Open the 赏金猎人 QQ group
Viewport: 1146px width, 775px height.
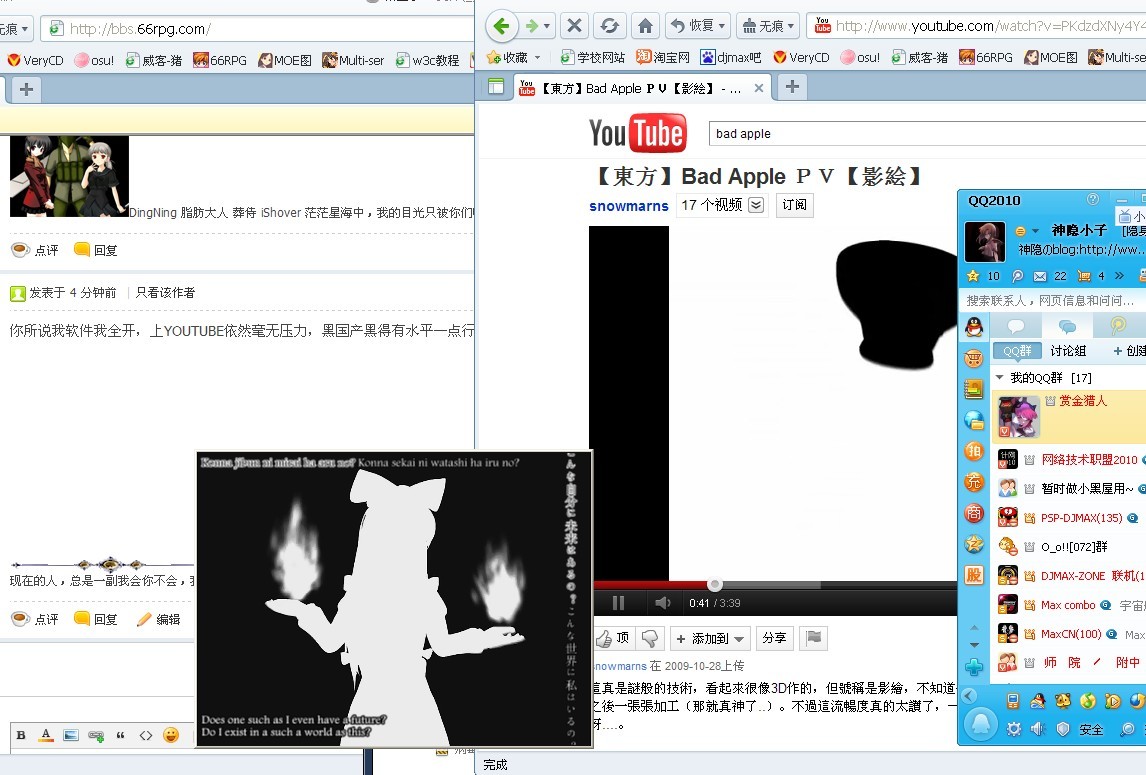[1069, 416]
